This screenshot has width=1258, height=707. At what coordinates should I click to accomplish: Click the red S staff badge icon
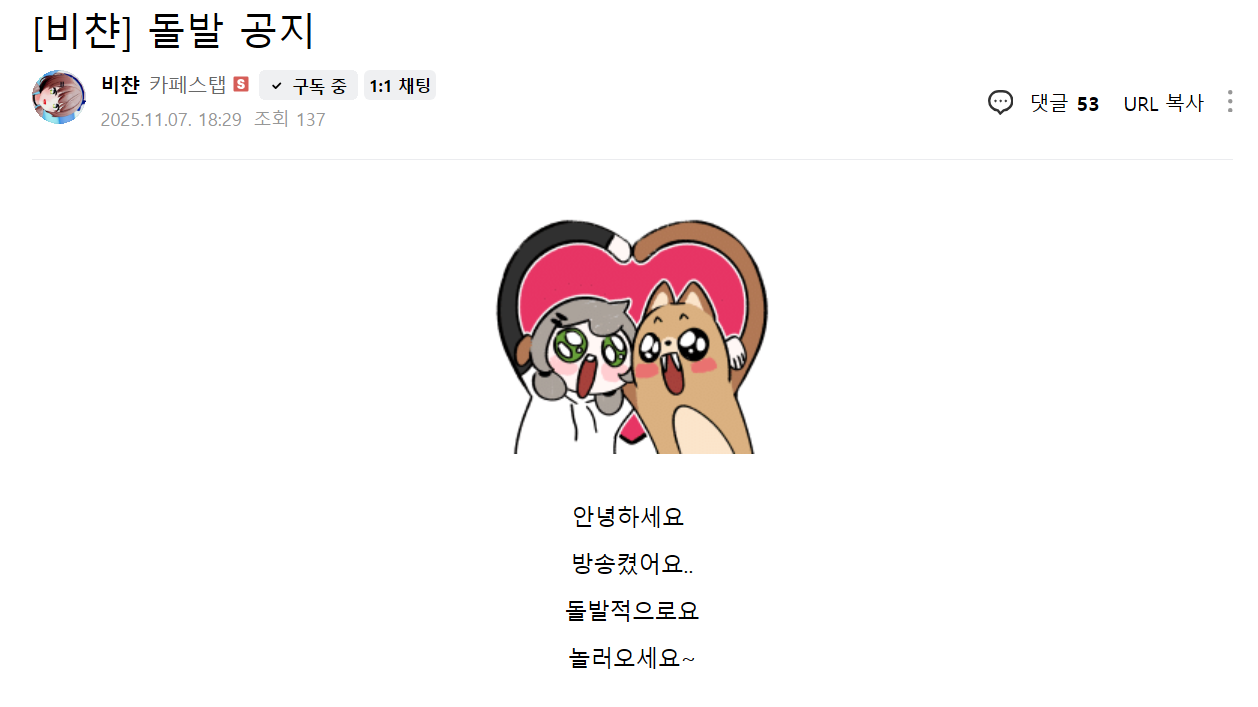(240, 85)
